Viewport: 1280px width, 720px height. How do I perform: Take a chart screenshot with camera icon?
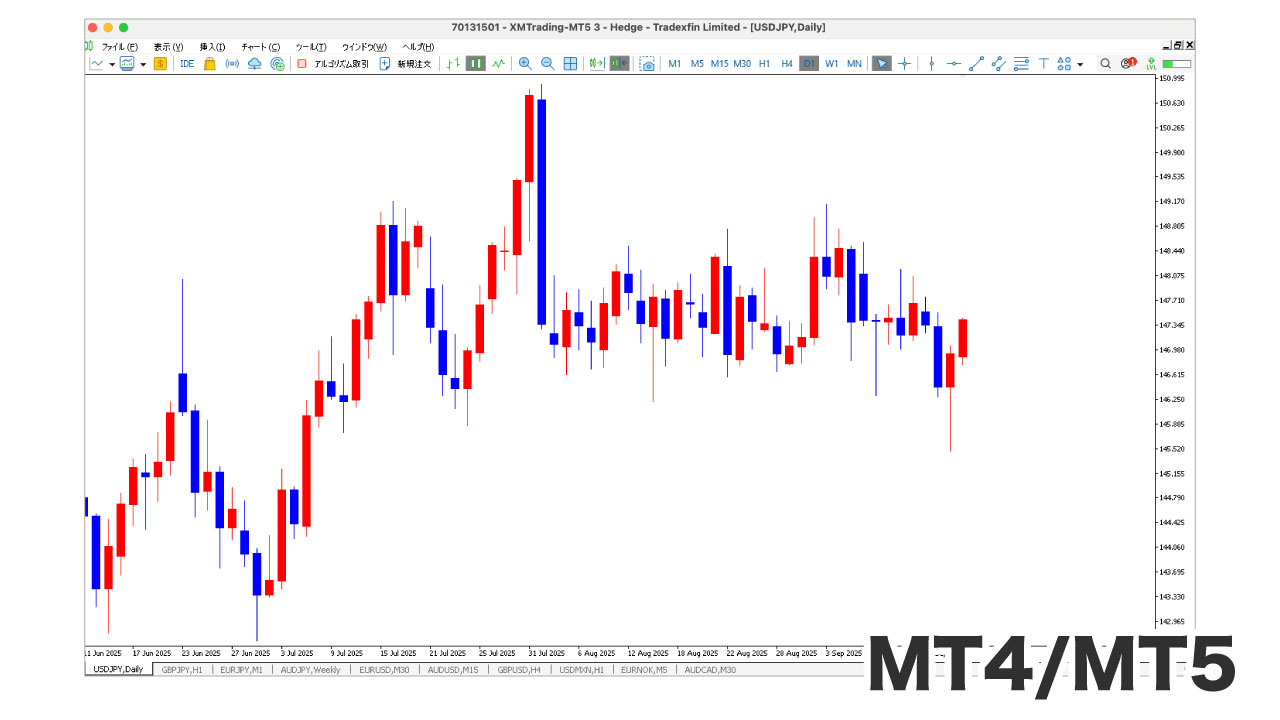pos(648,64)
